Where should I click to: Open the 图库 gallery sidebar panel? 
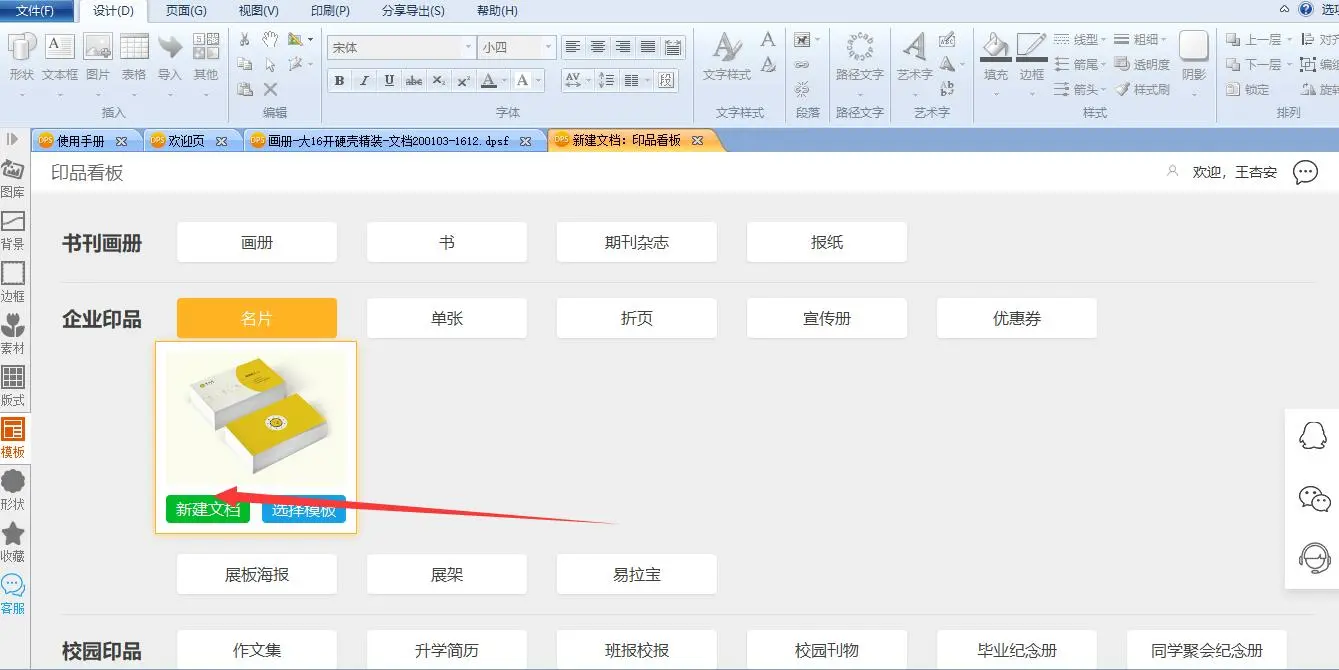(13, 177)
